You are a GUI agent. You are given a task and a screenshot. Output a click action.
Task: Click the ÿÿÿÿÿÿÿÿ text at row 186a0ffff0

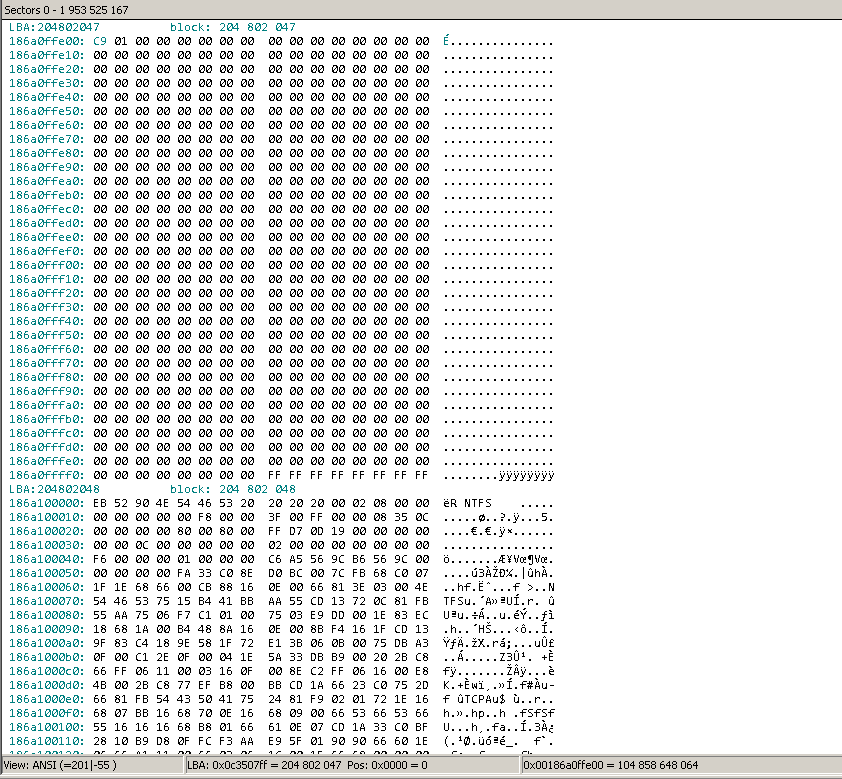point(527,475)
